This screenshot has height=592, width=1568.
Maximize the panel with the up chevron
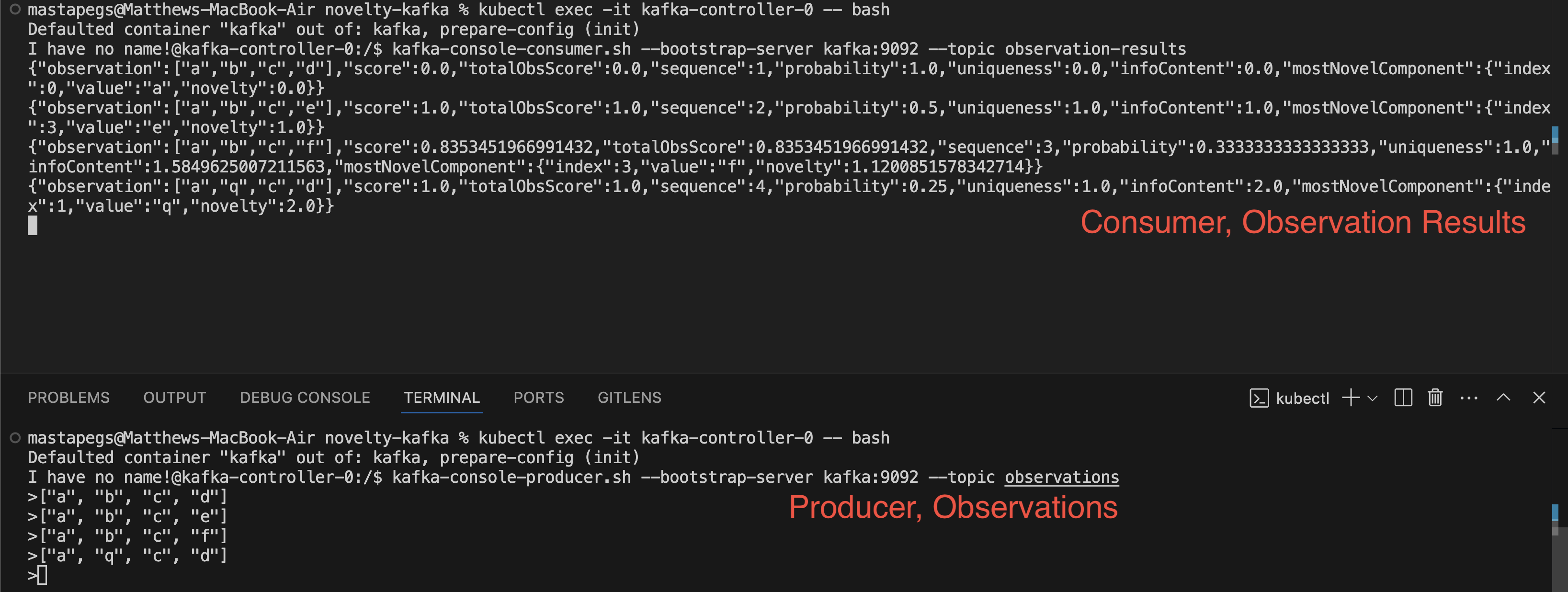click(1503, 398)
